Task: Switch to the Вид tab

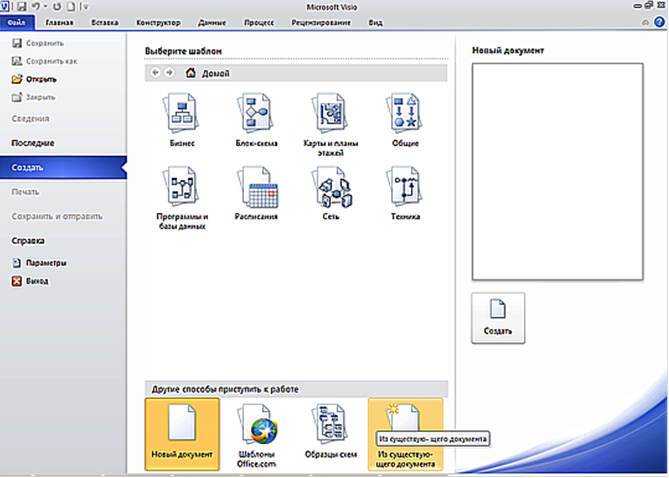Action: (375, 23)
